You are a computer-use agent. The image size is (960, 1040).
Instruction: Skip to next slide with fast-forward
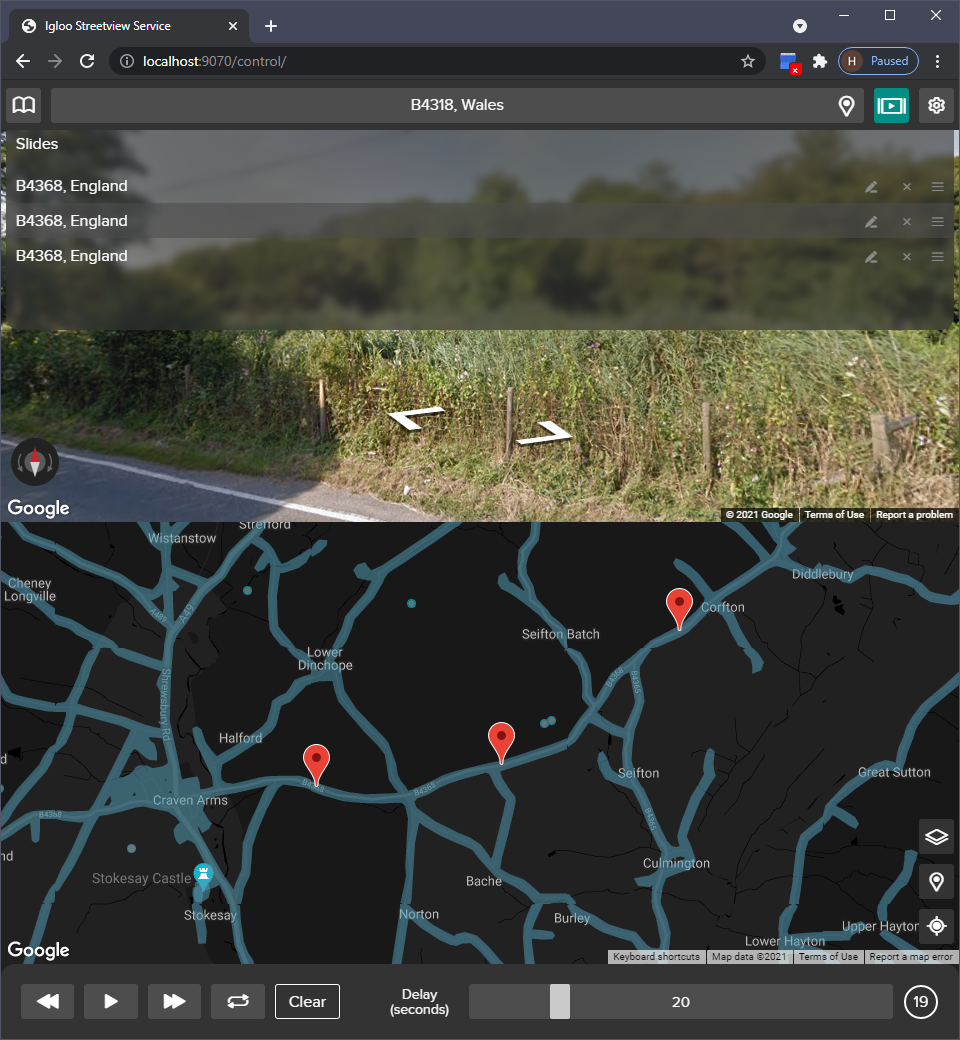[174, 1001]
